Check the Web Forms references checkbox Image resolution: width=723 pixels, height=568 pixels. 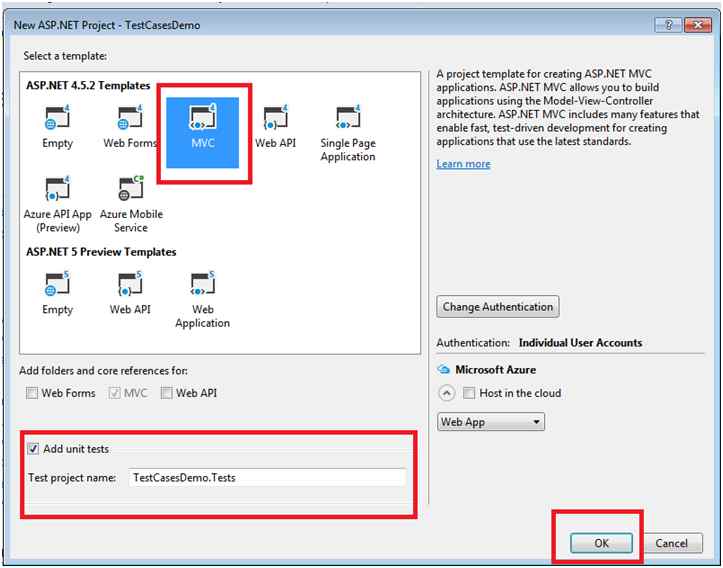coord(32,393)
